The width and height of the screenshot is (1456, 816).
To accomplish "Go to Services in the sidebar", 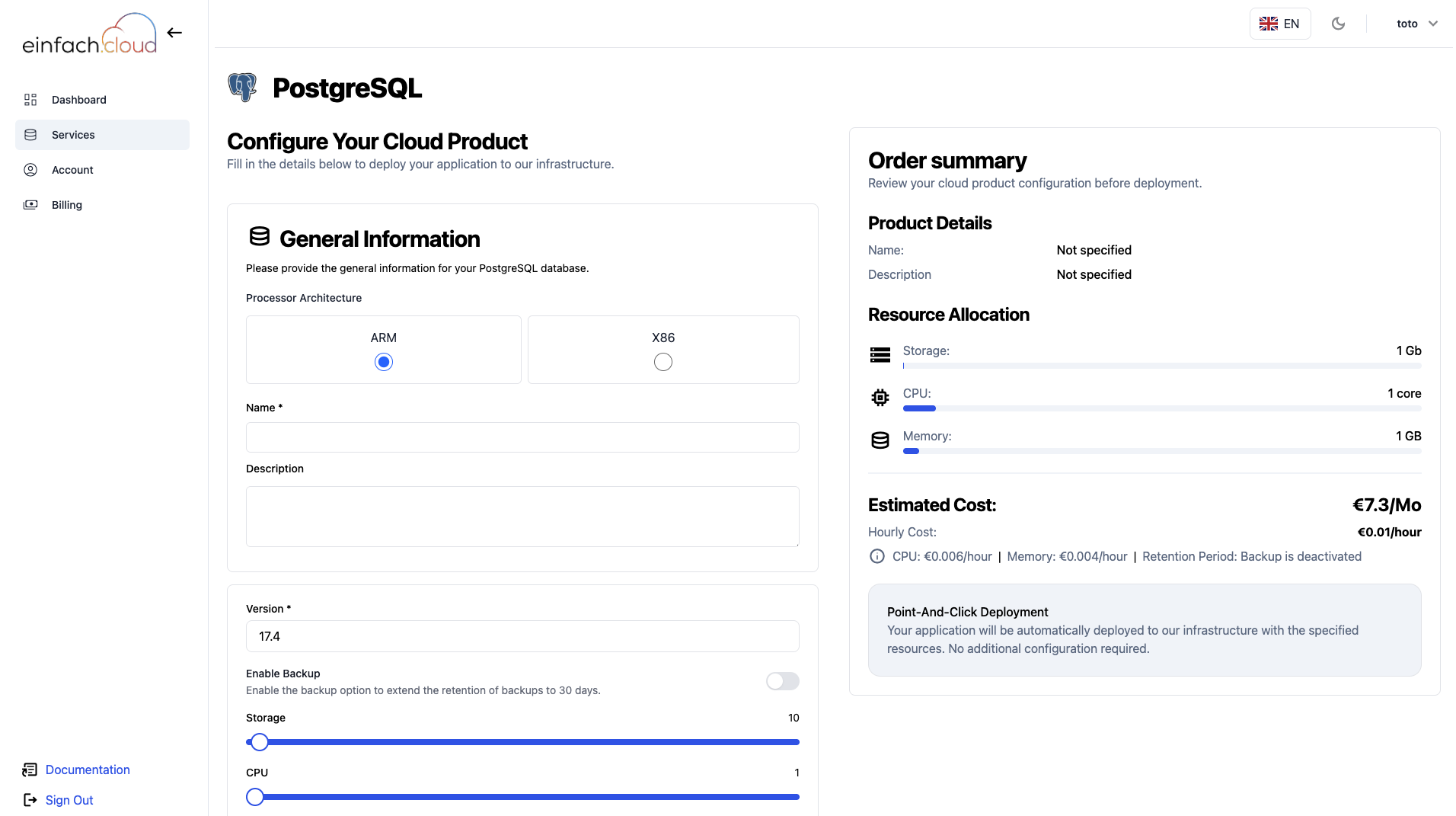I will click(x=73, y=135).
